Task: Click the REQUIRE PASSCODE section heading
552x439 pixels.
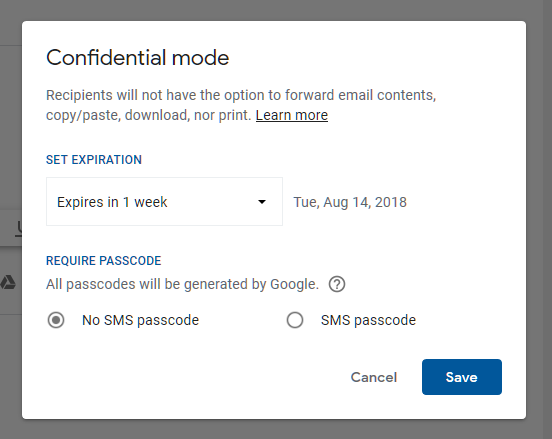Action: 104,261
